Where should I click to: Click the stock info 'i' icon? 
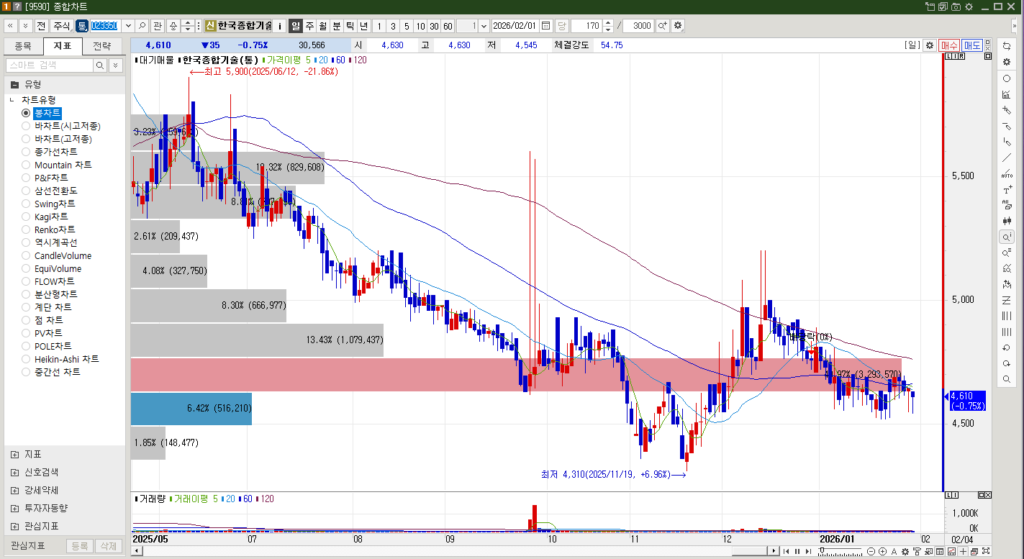click(x=280, y=25)
